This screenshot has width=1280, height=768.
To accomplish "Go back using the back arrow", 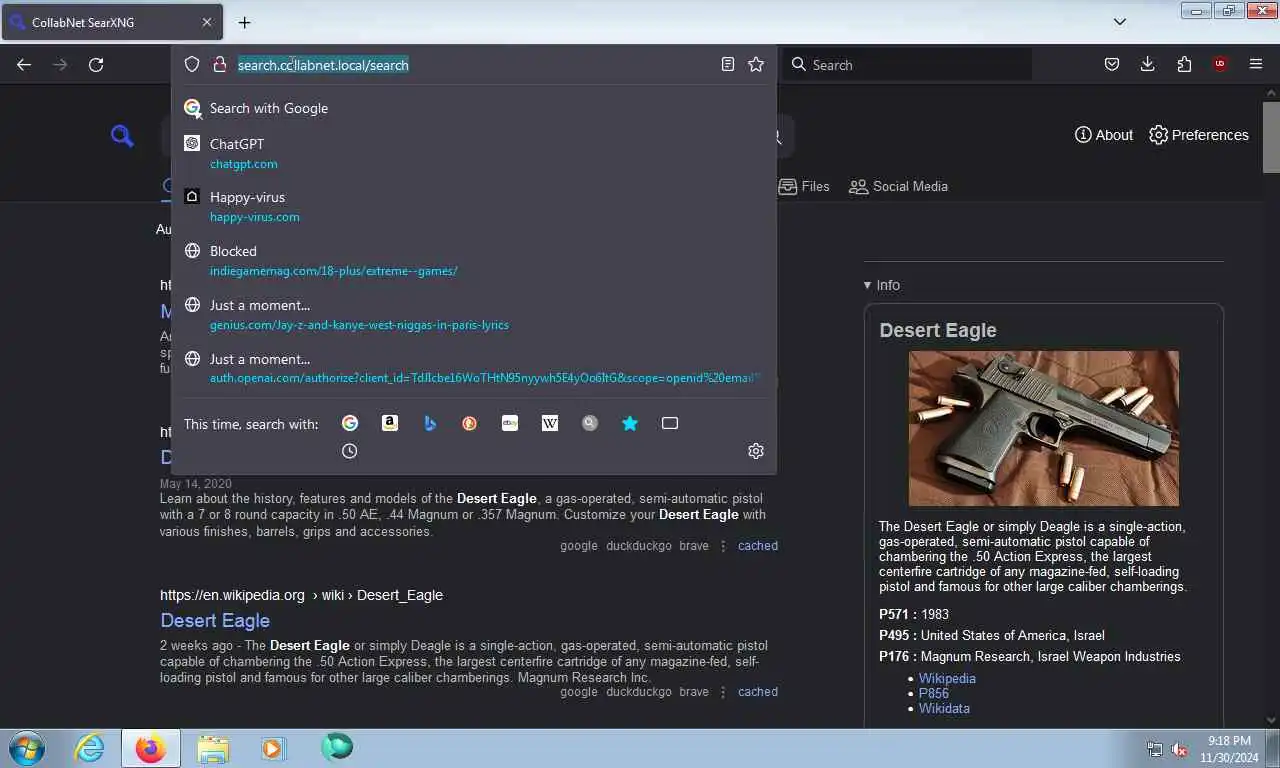I will (x=24, y=65).
